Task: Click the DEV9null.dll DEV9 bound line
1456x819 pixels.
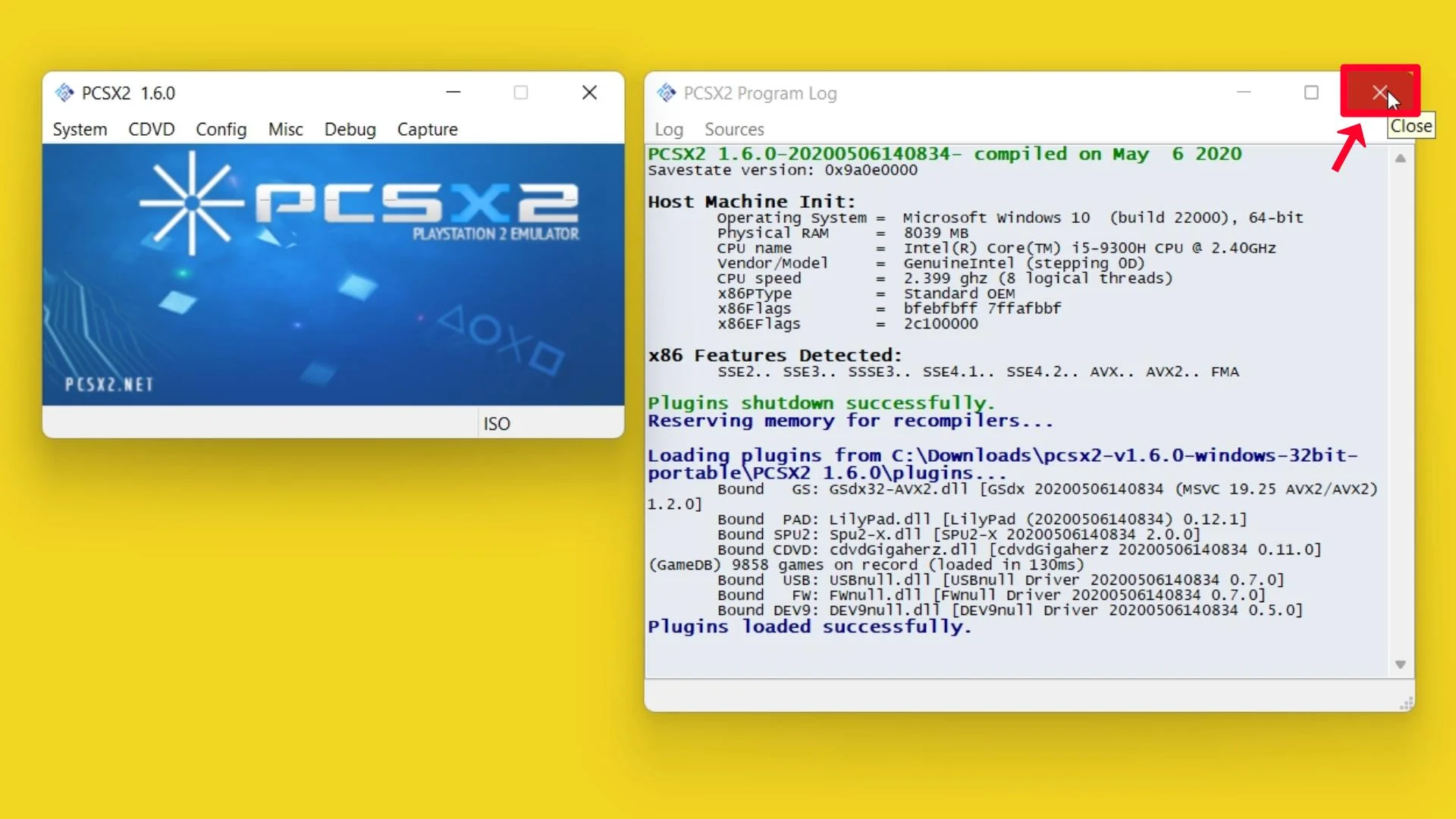Action: [x=1010, y=610]
